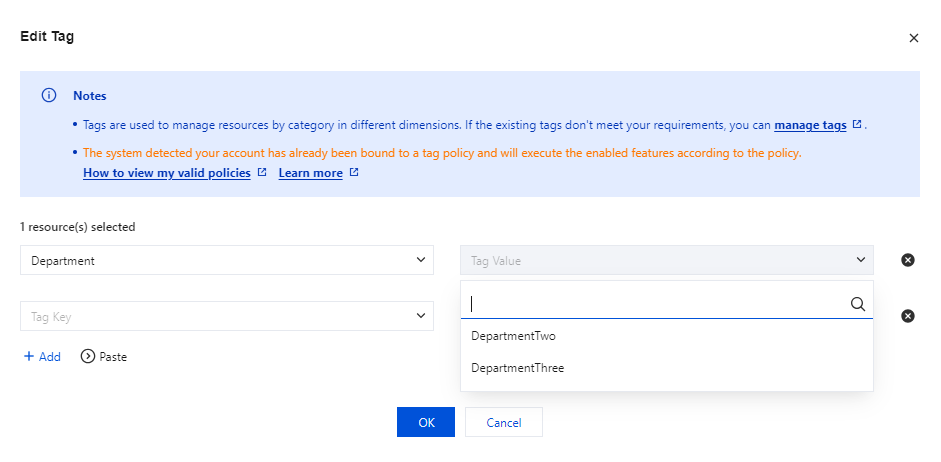Click the tag value search field
This screenshot has height=462, width=941.
[x=655, y=304]
